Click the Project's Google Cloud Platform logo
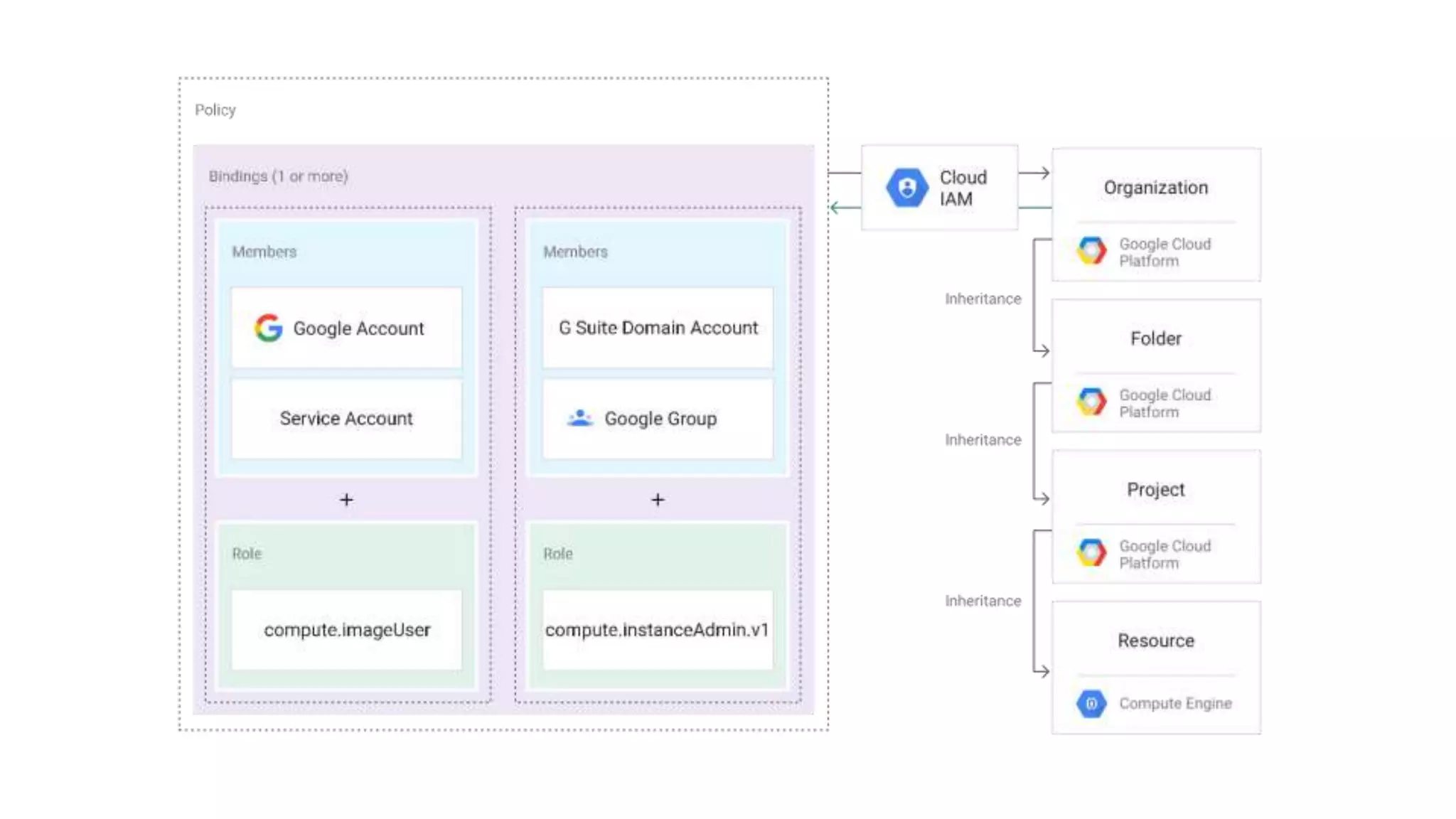Screen dimensions: 1456x819 tap(1091, 552)
